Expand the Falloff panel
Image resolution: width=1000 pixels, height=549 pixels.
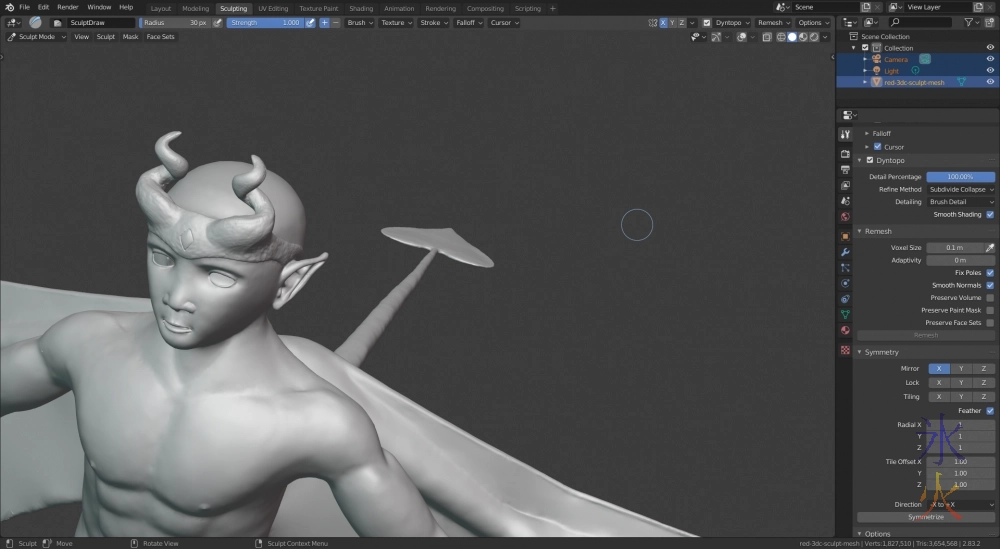880,133
